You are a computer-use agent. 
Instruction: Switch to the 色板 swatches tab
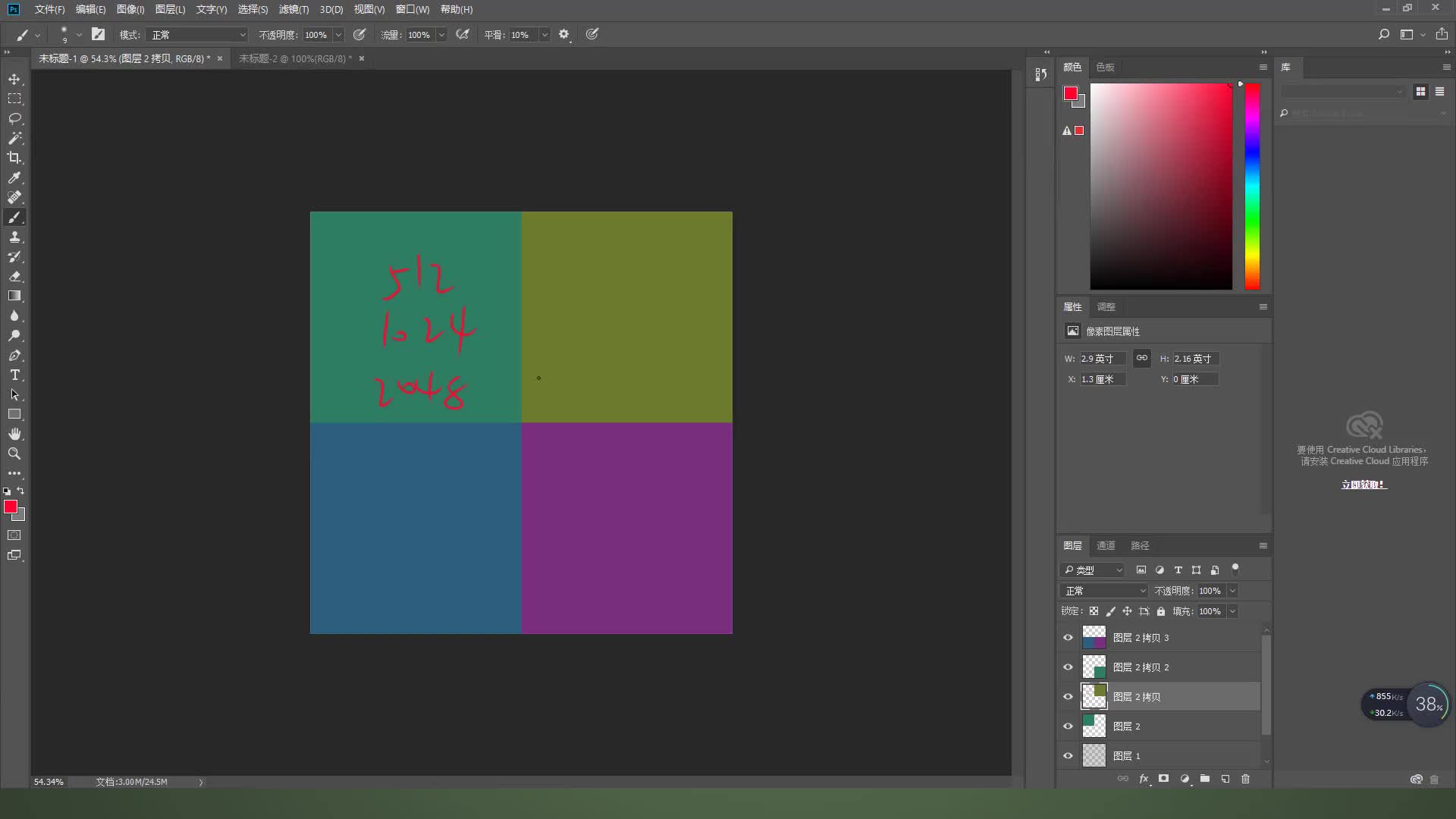tap(1105, 67)
